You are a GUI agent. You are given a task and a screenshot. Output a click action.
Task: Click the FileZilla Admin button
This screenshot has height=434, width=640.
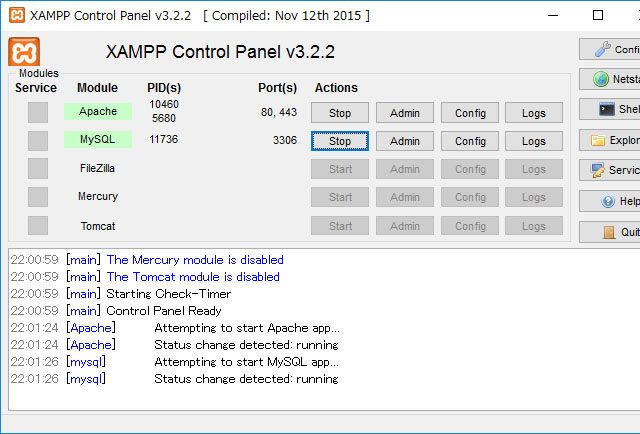pos(404,169)
